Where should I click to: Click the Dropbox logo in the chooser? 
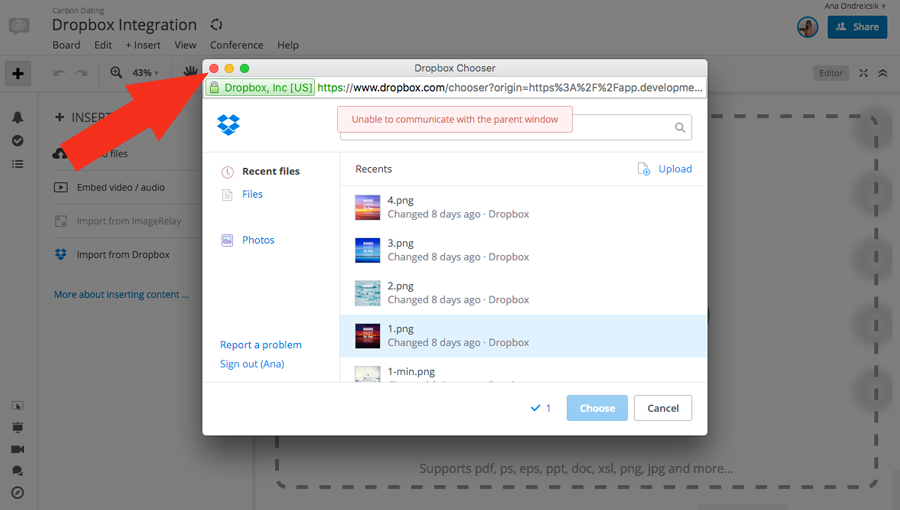pyautogui.click(x=228, y=124)
